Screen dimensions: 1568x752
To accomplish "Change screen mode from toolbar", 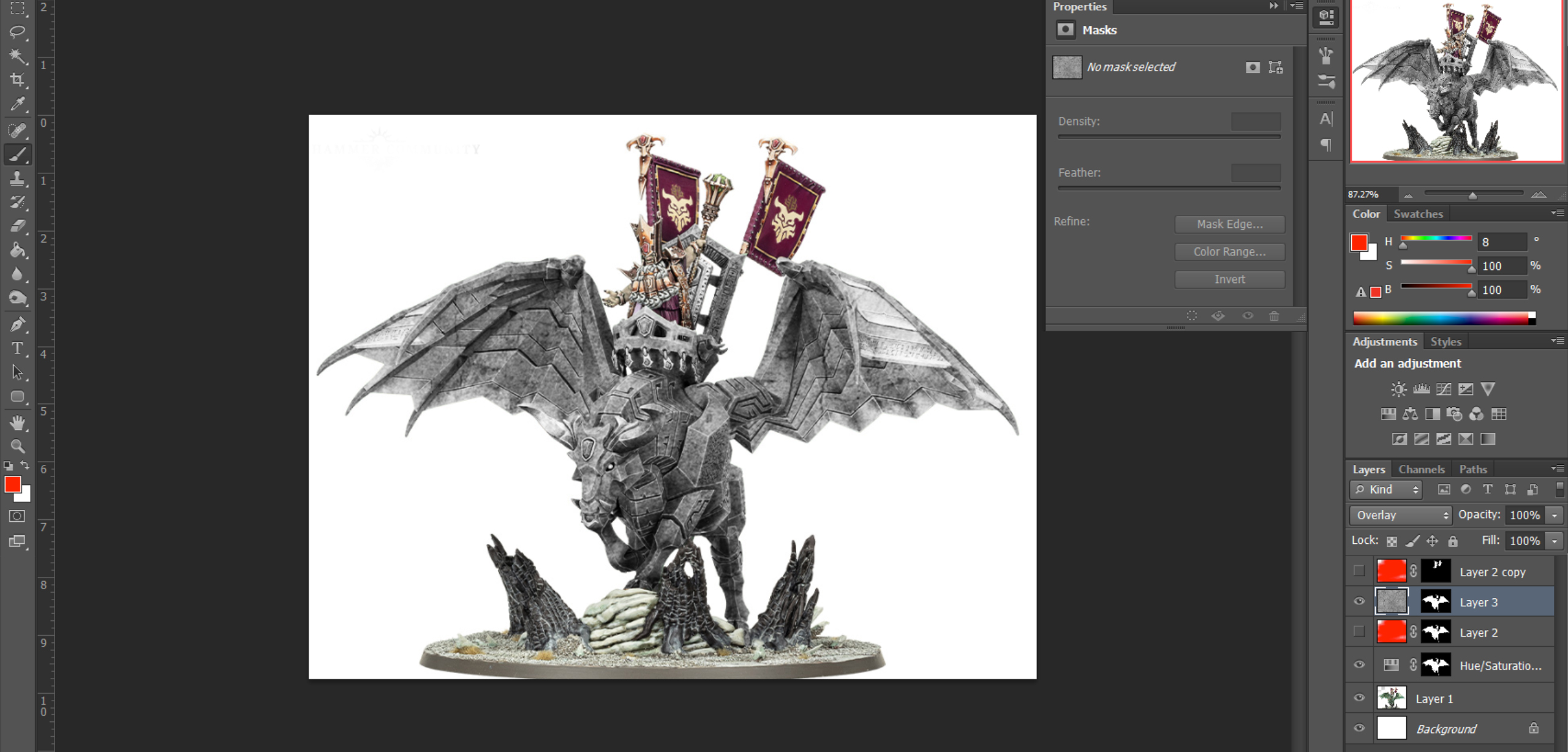I will [x=17, y=541].
